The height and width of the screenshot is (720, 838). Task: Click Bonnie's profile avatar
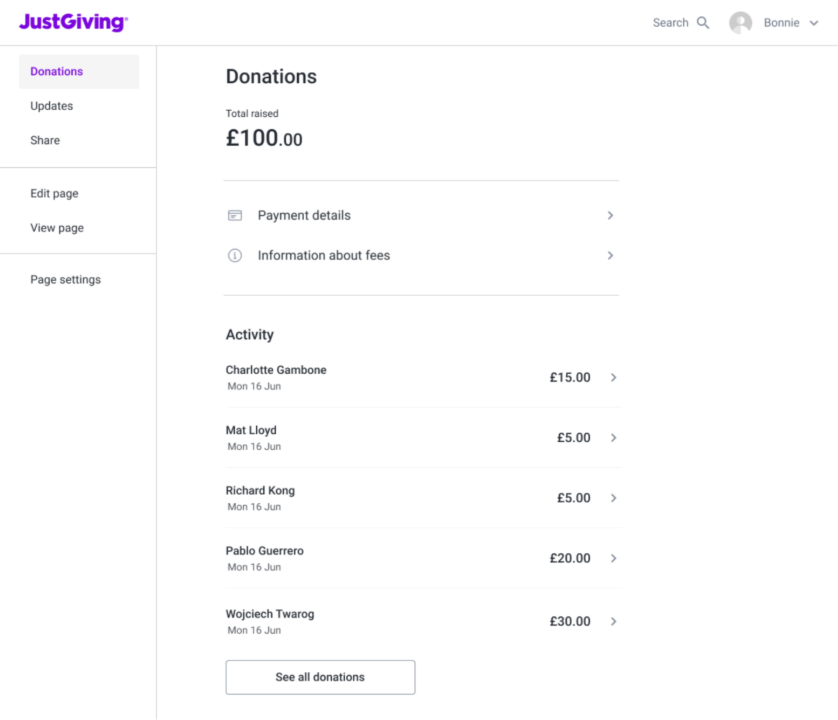[x=740, y=23]
